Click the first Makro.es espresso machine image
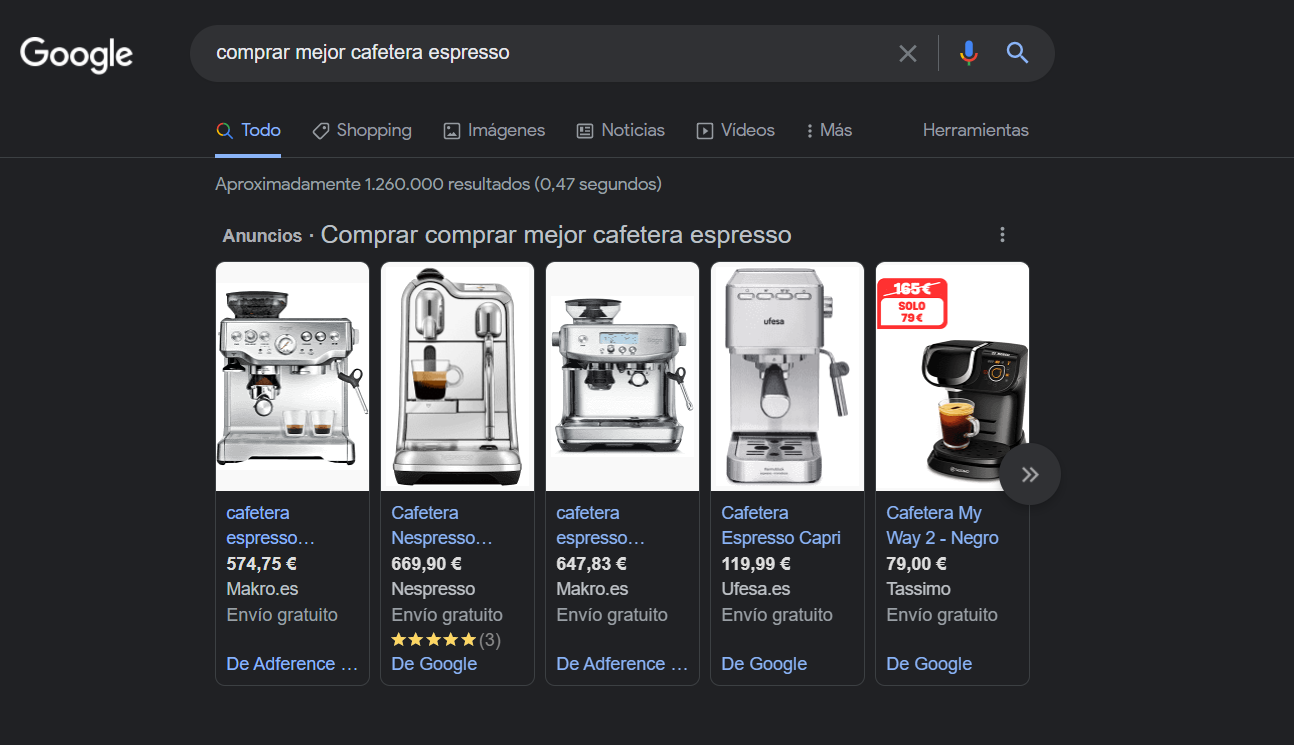Viewport: 1294px width, 745px height. (x=292, y=376)
